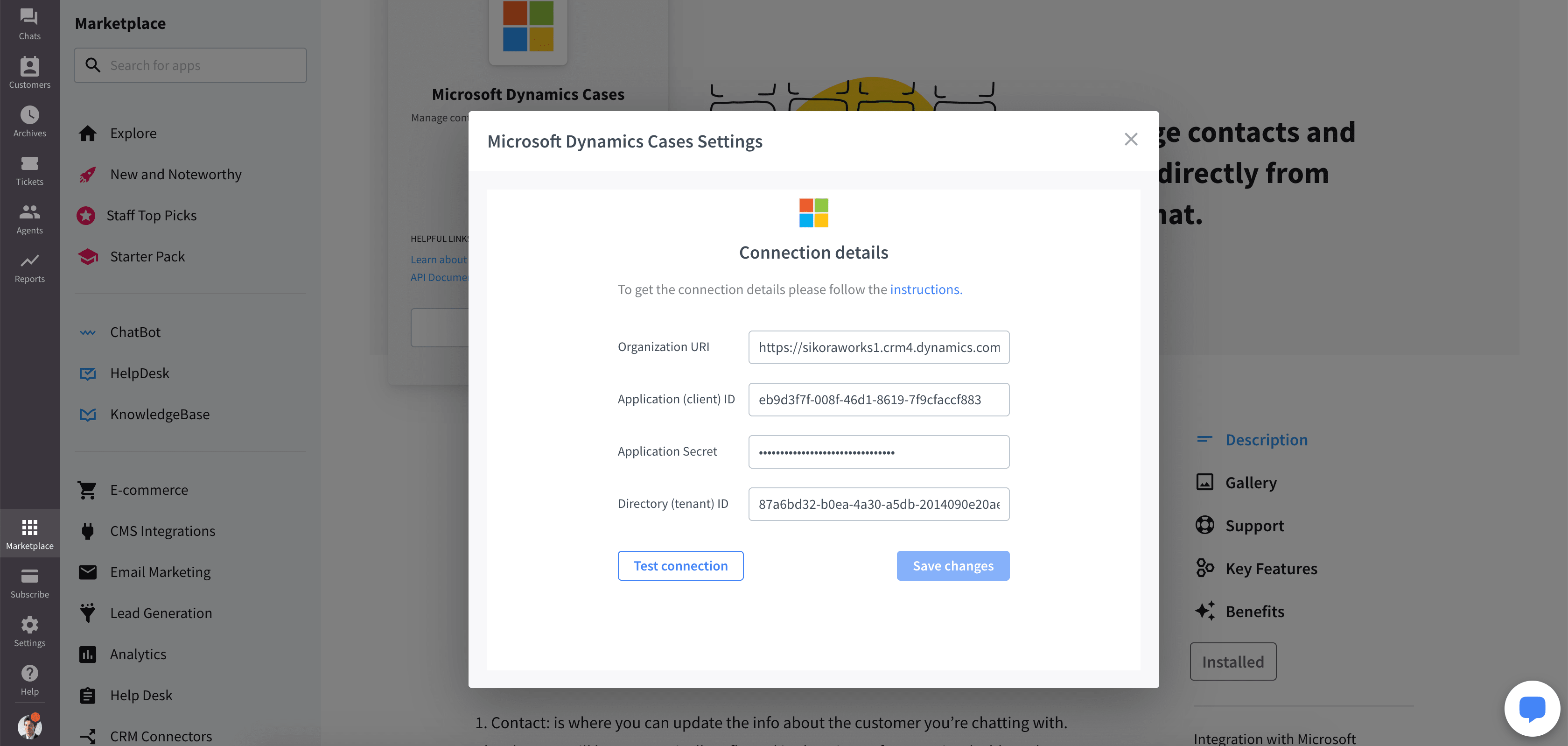Open the Settings gear icon
This screenshot has height=746, width=1568.
29,625
